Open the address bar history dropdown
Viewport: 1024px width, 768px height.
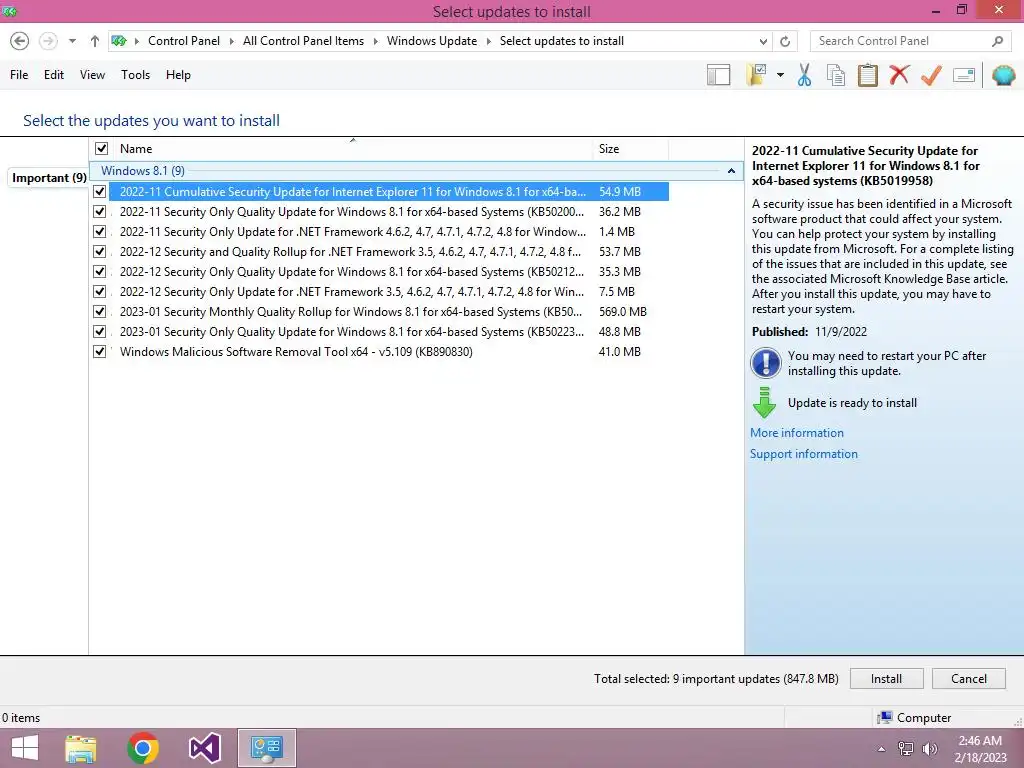pos(763,41)
